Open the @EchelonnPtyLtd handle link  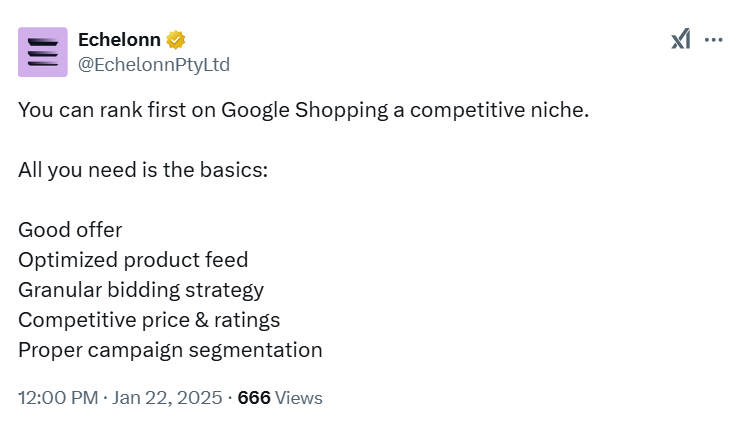pyautogui.click(x=154, y=64)
